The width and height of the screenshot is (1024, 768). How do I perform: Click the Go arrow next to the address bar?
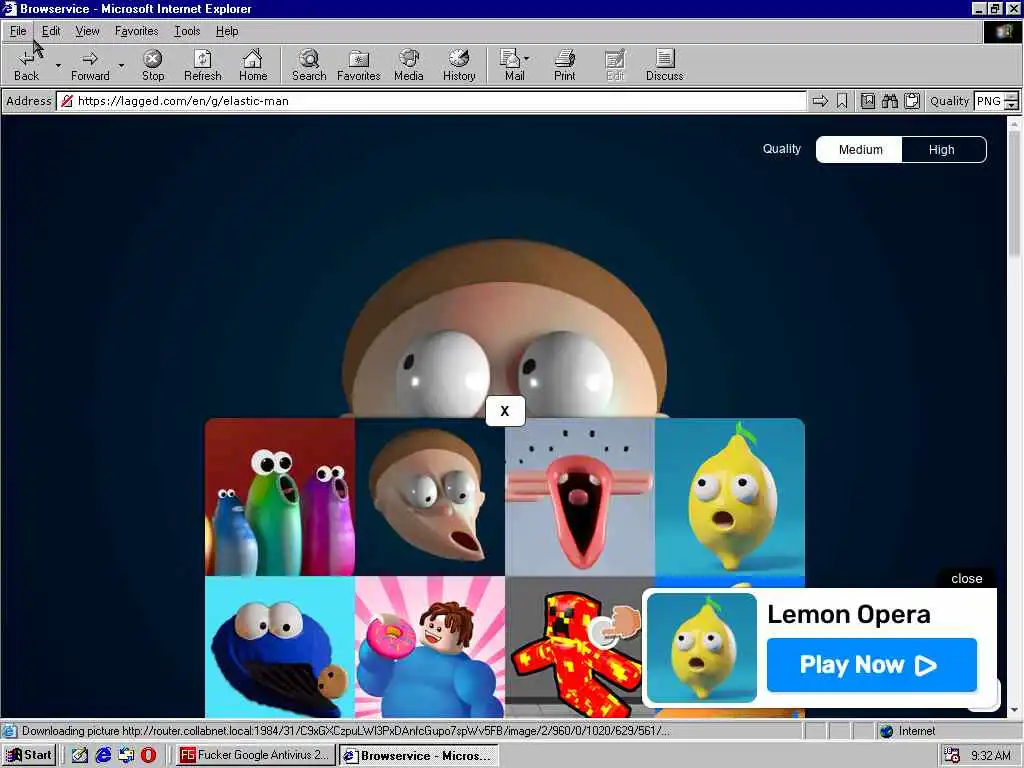point(820,101)
